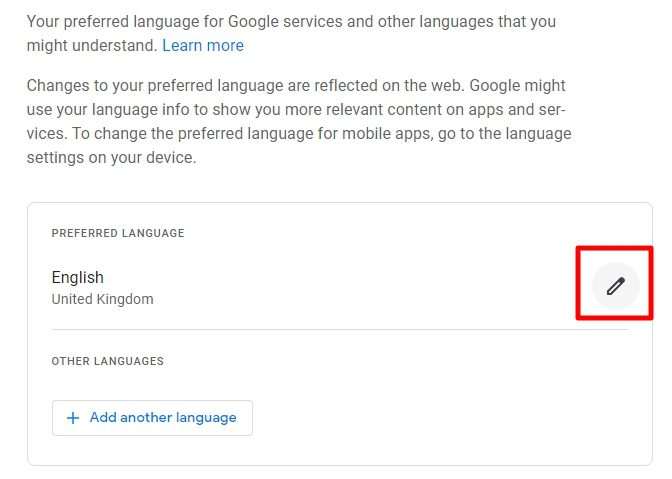Image resolution: width=672 pixels, height=479 pixels.
Task: Click the 'Add another language' text label
Action: [163, 418]
